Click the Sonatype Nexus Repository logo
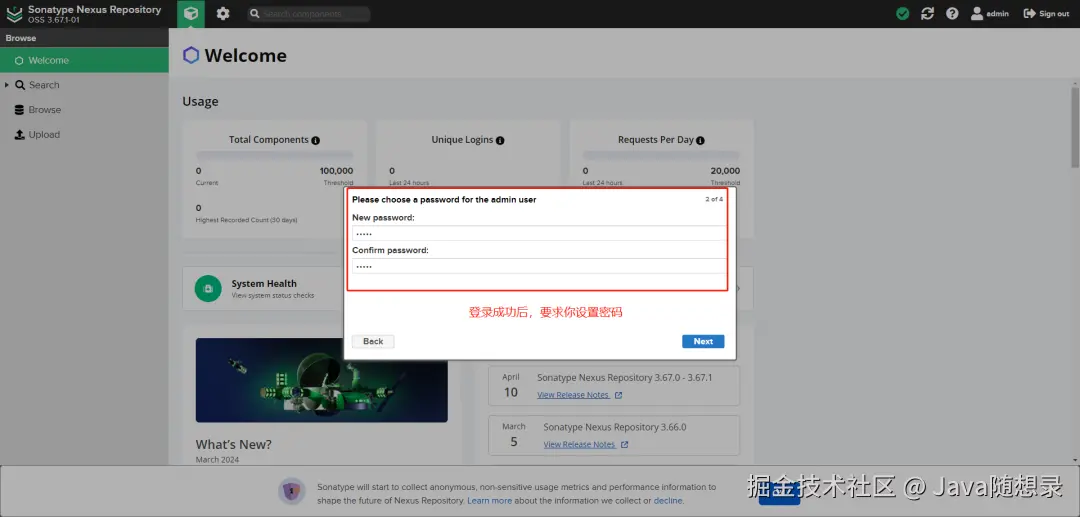Viewport: 1080px width, 517px height. tap(14, 14)
